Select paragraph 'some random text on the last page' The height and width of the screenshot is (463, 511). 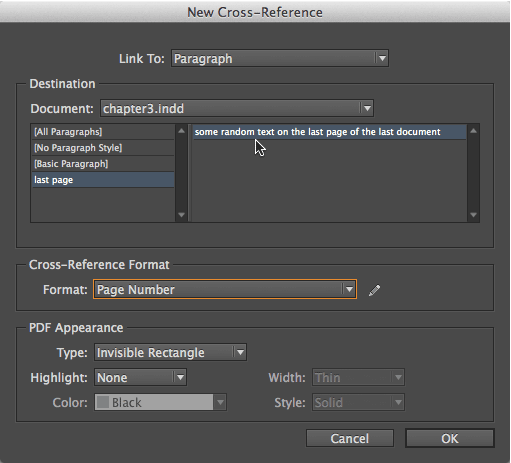click(x=329, y=132)
